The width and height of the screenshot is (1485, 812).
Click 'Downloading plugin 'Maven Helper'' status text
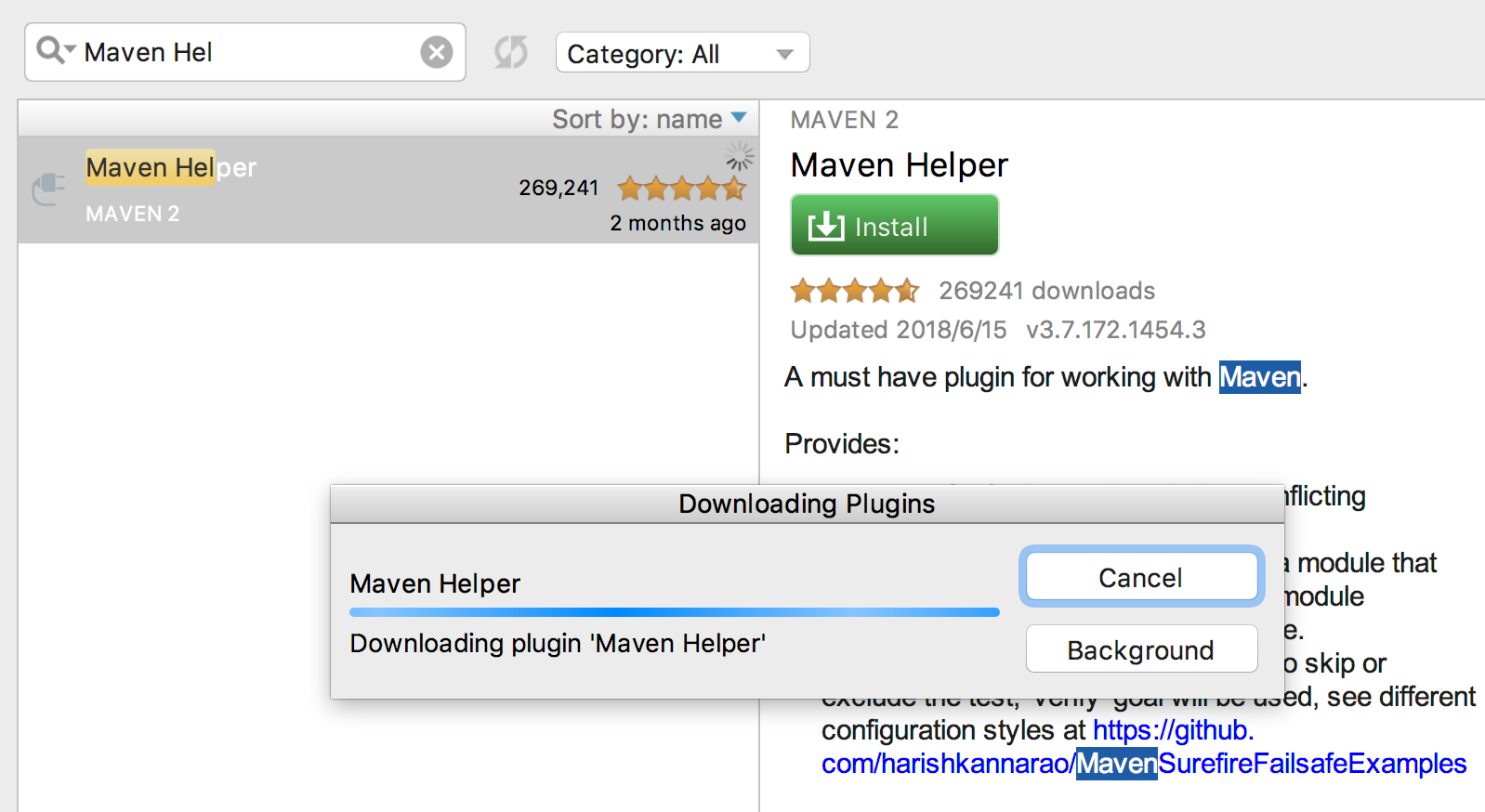558,644
